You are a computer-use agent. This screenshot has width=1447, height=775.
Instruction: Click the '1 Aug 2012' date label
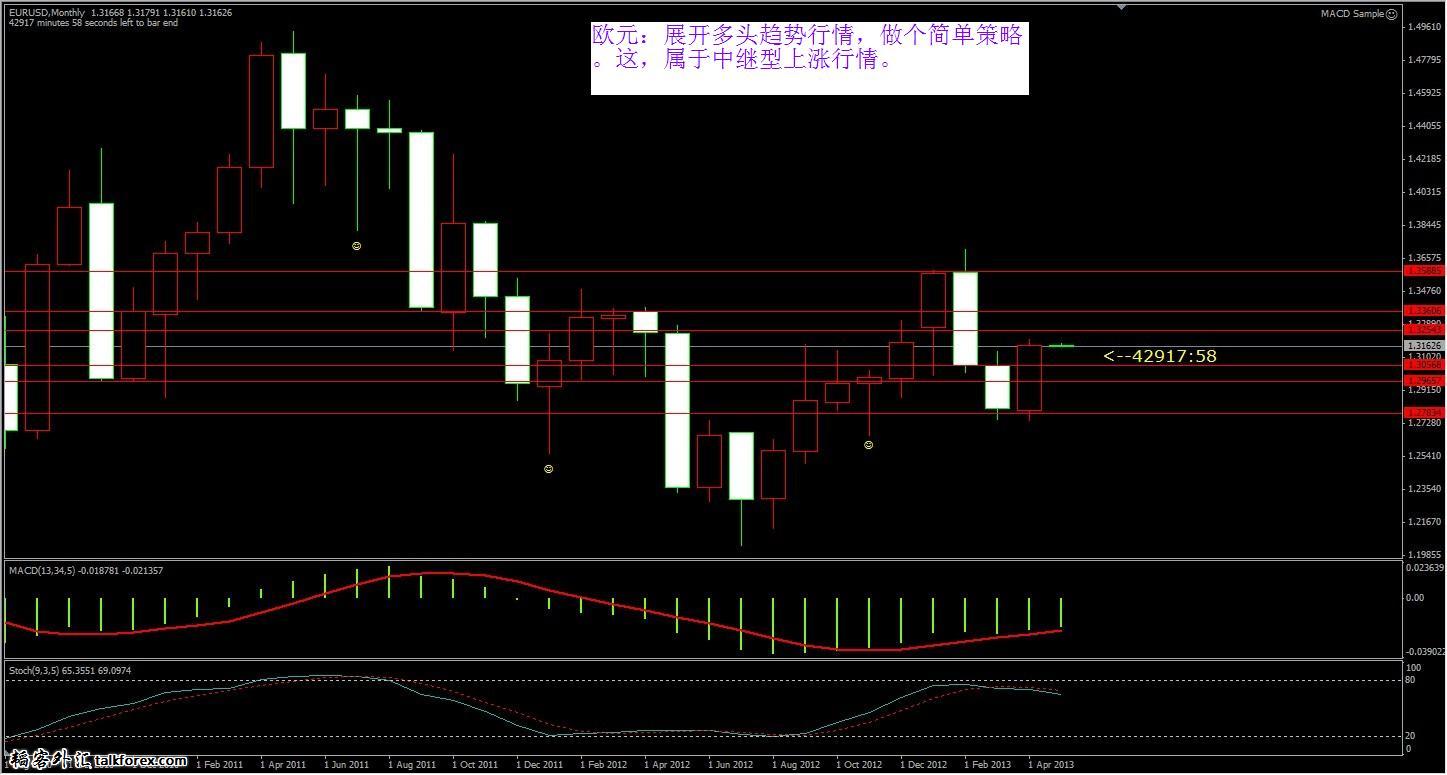coord(796,764)
